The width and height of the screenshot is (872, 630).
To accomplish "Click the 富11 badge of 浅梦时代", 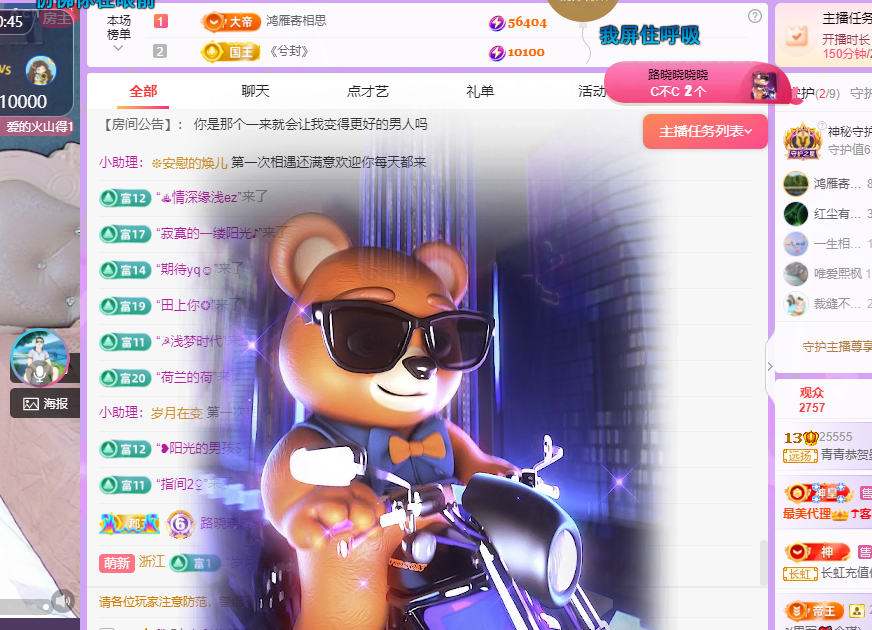I will pyautogui.click(x=125, y=342).
